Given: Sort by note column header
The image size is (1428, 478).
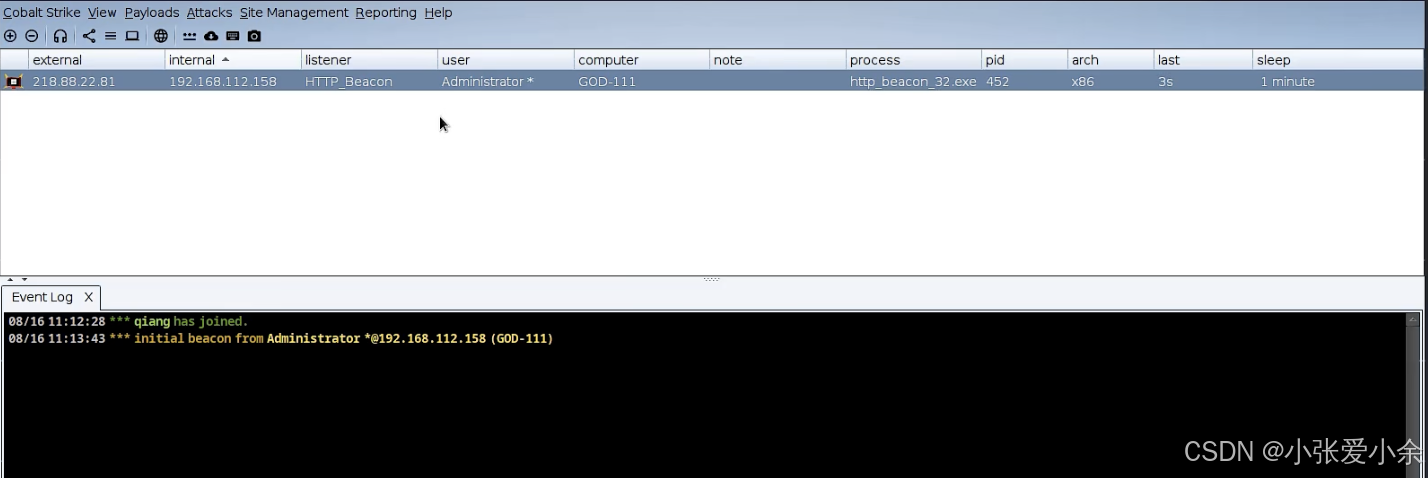Looking at the screenshot, I should coord(778,60).
